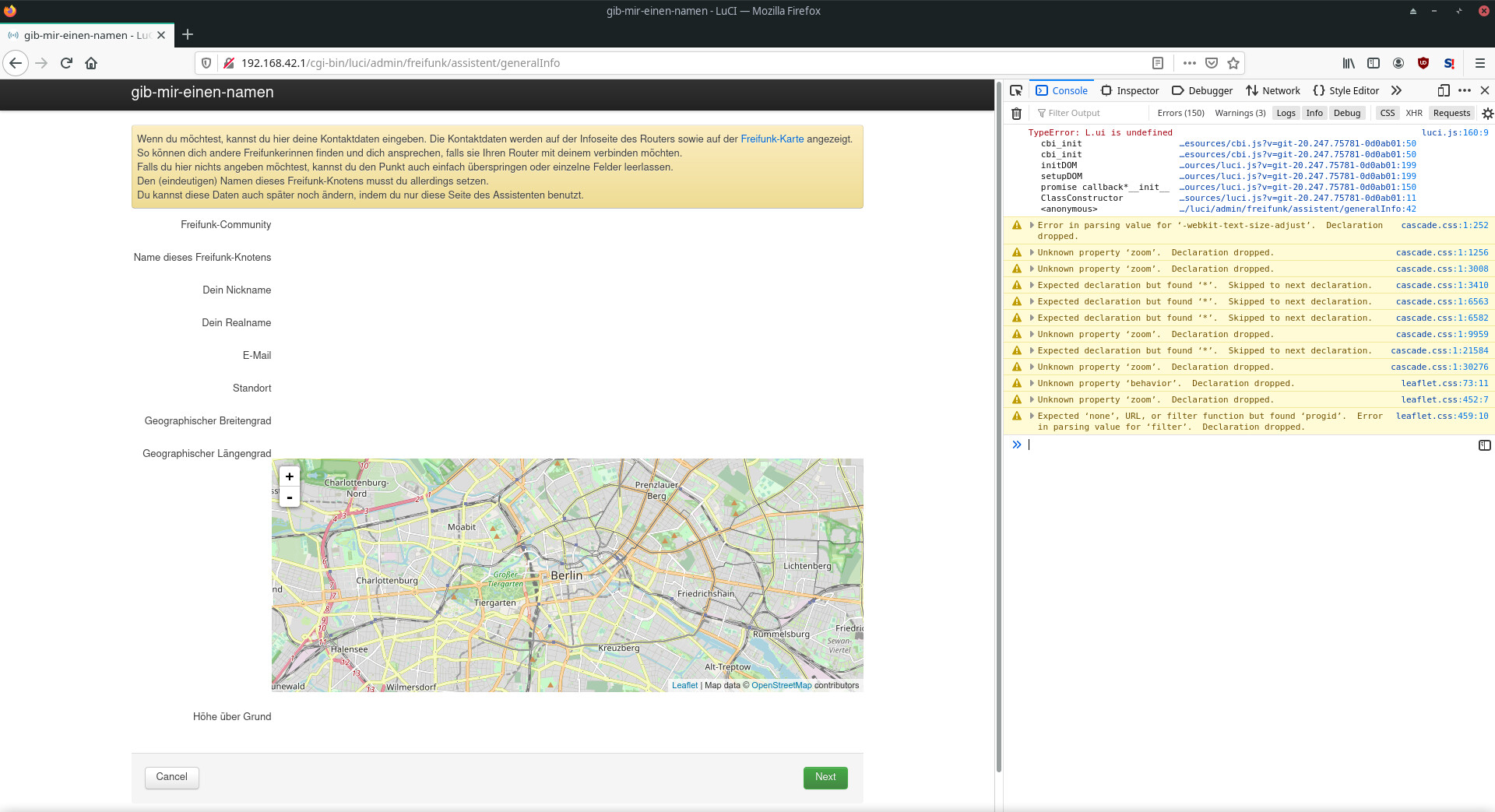Expand the first 'Unknown property zoom' warning

coord(1031,252)
